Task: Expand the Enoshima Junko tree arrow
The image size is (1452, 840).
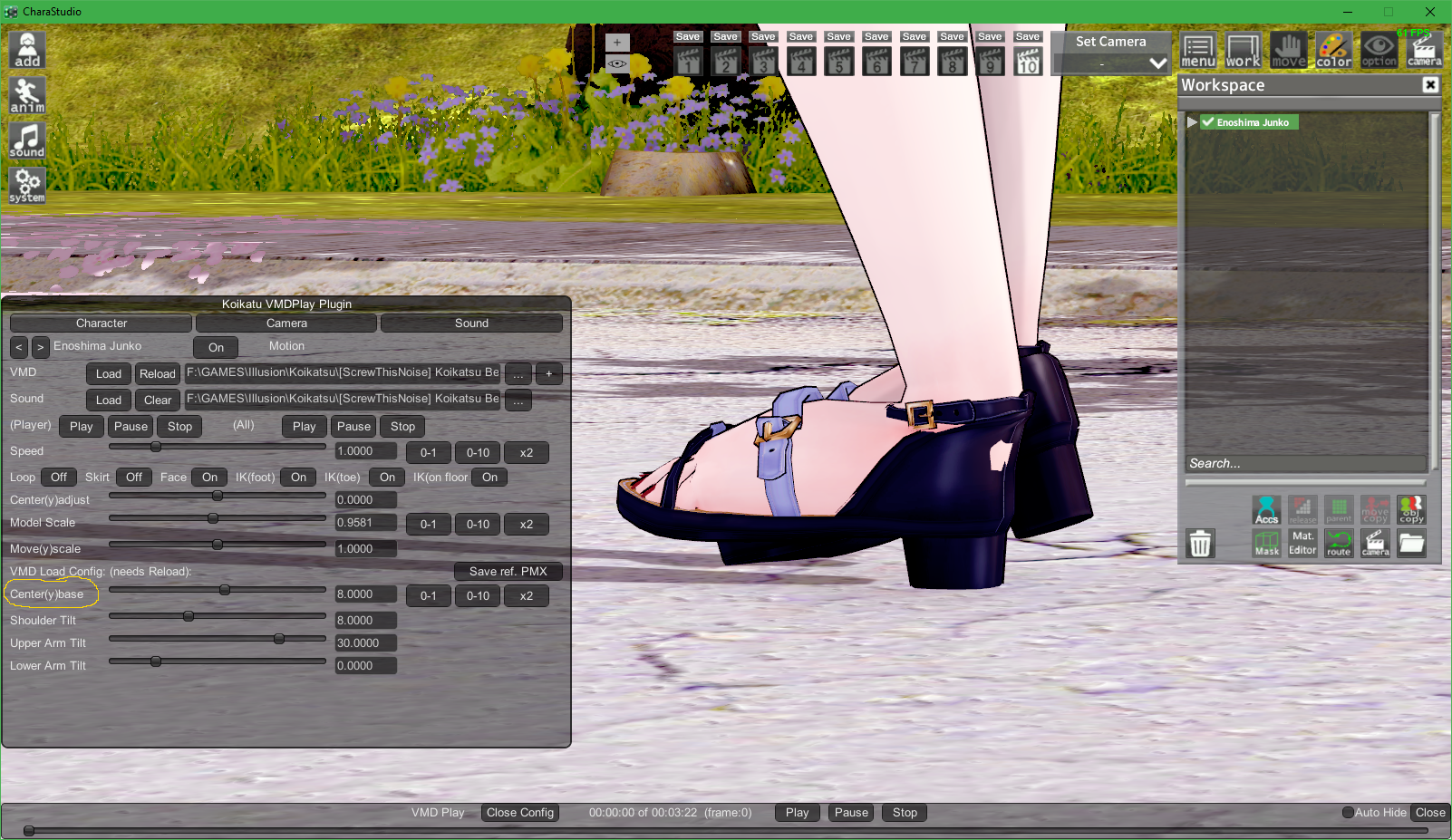Action: pyautogui.click(x=1192, y=122)
